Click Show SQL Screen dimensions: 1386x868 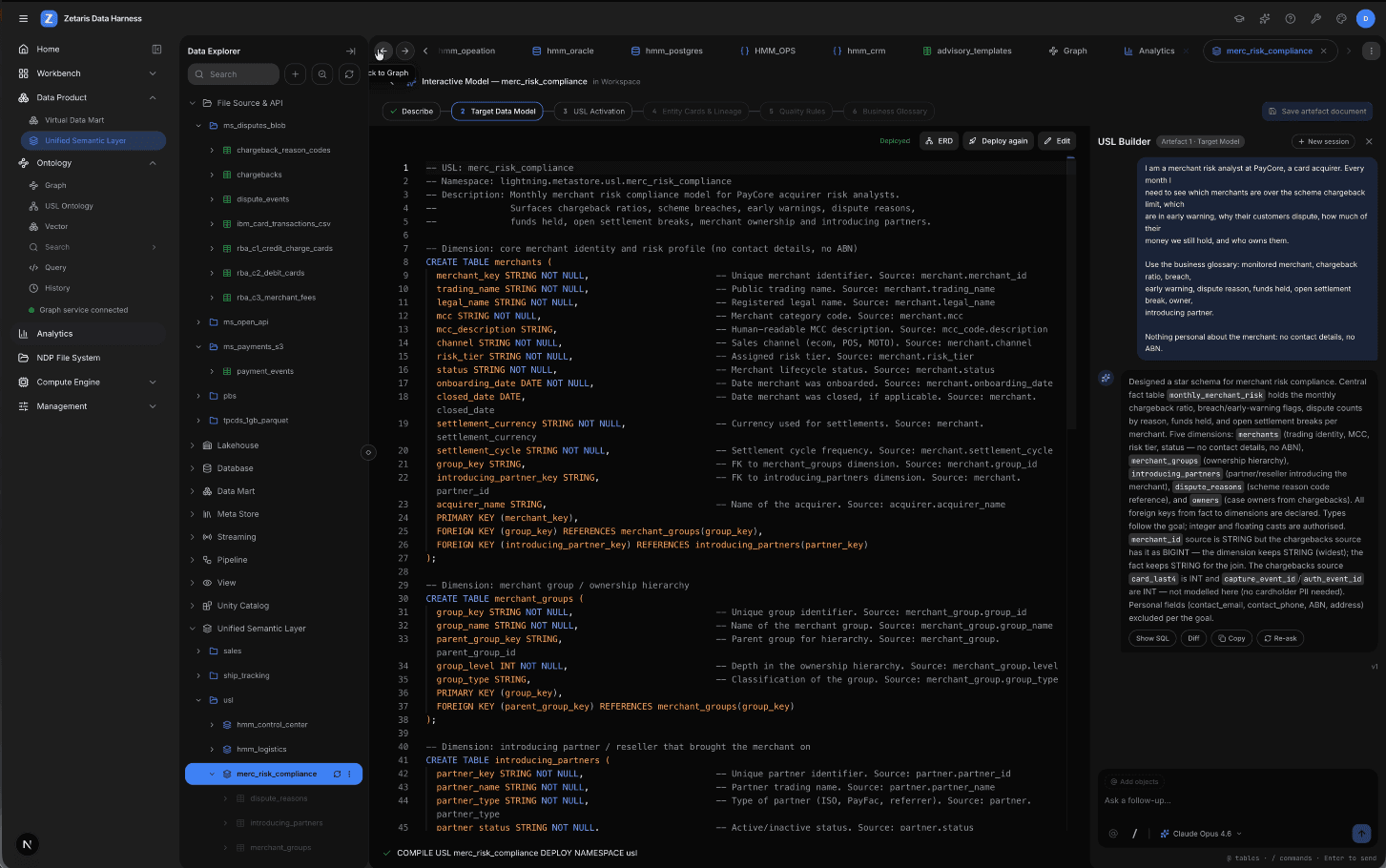pyautogui.click(x=1152, y=638)
